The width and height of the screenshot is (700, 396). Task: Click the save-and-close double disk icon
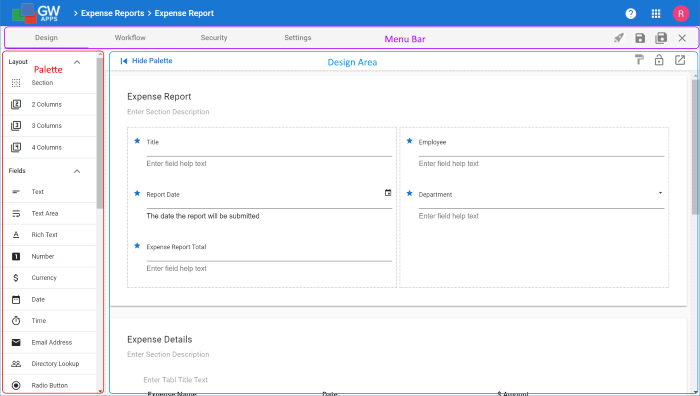point(661,38)
